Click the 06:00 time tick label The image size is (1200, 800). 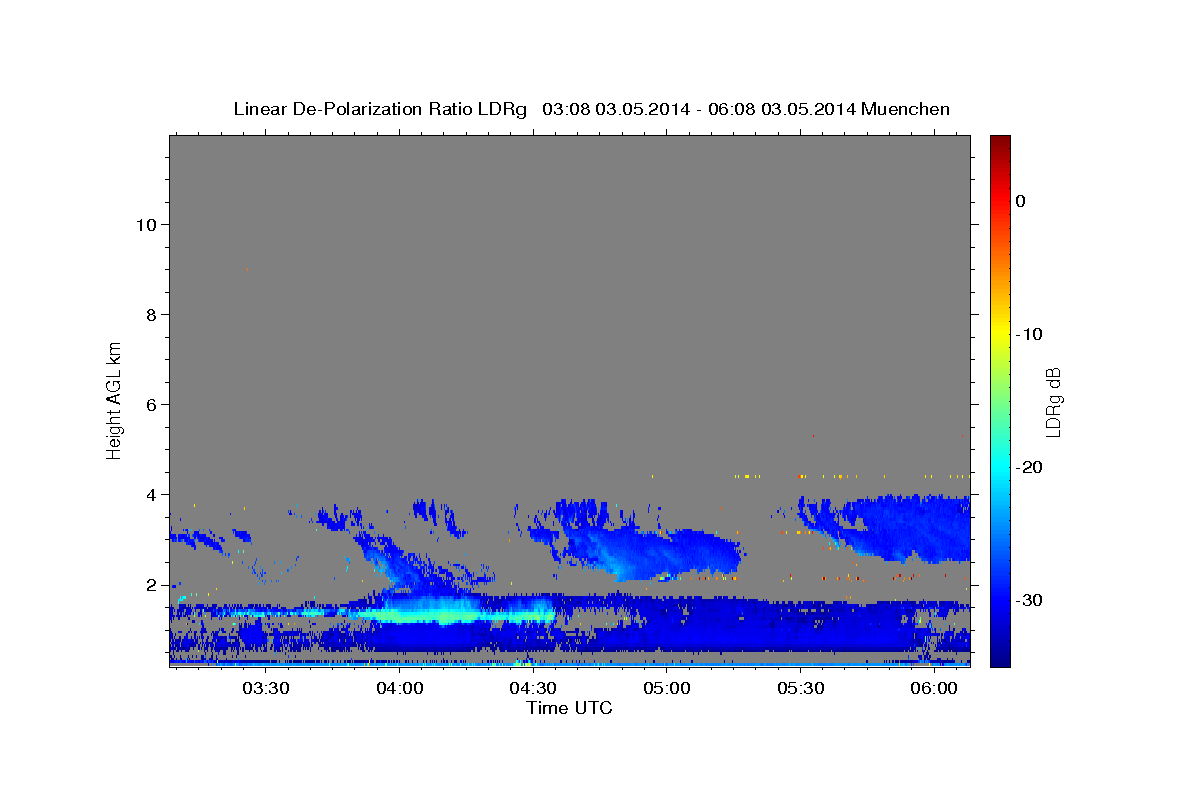click(934, 688)
